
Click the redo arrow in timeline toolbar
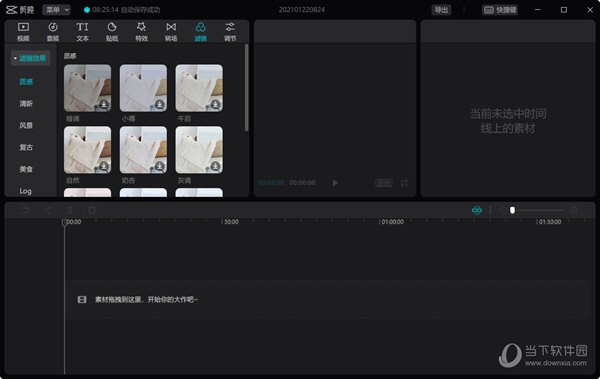(x=48, y=210)
